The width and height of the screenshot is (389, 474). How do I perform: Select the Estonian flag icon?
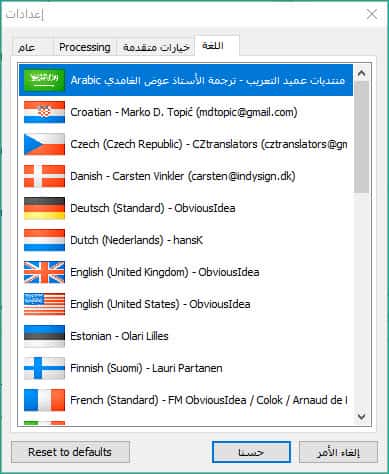(44, 336)
